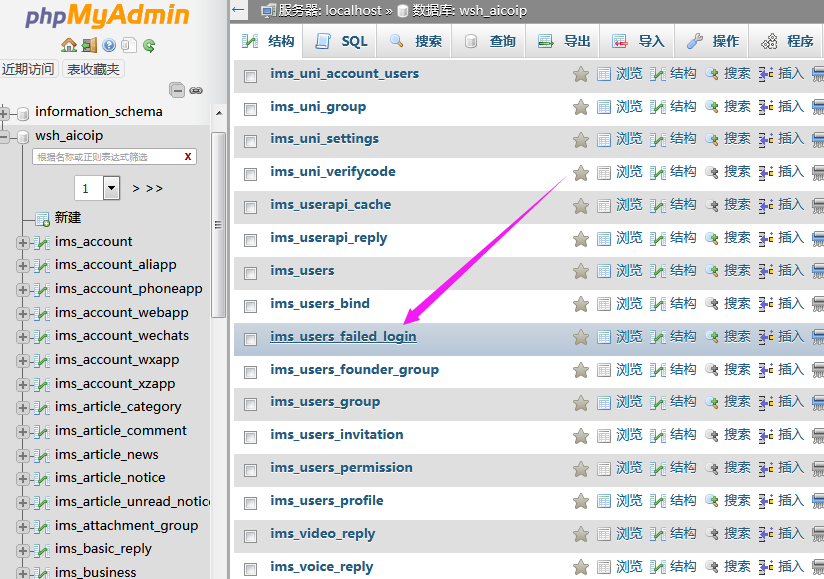This screenshot has height=579, width=824.
Task: Click the table name filter input field
Action: pos(107,157)
